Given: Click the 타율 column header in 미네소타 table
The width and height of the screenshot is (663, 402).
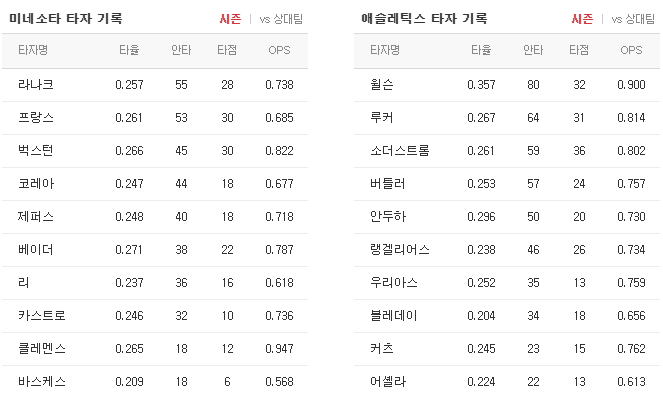Looking at the screenshot, I should [129, 50].
